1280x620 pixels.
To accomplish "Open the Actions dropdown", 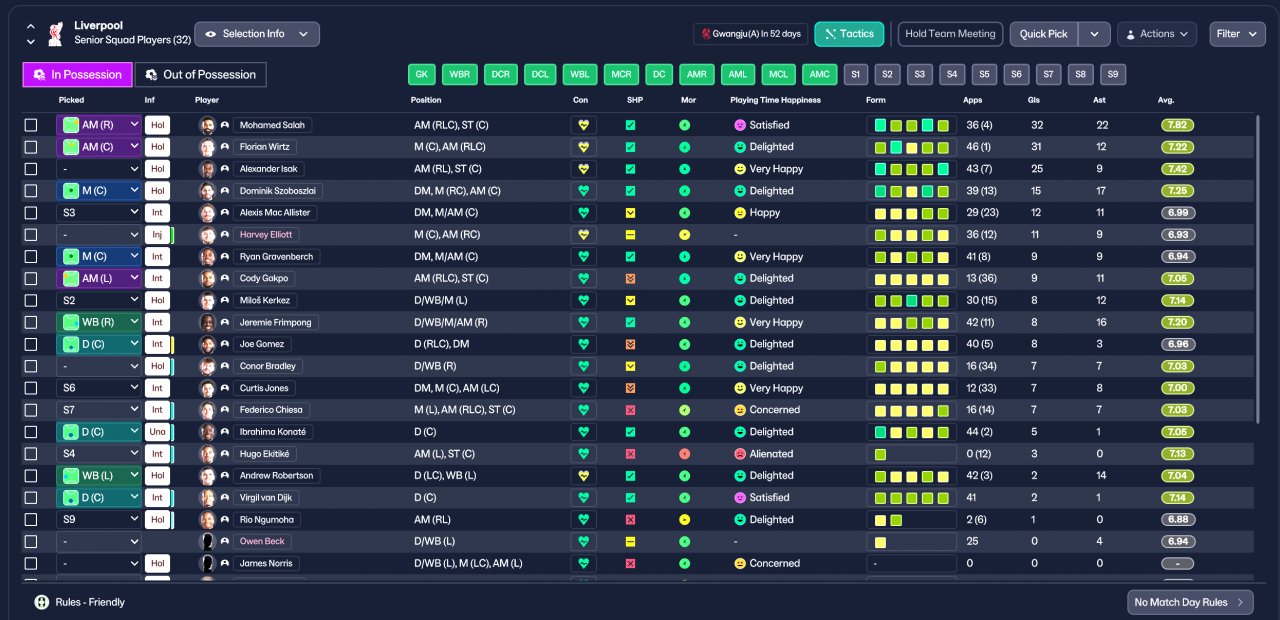I will click(1157, 34).
